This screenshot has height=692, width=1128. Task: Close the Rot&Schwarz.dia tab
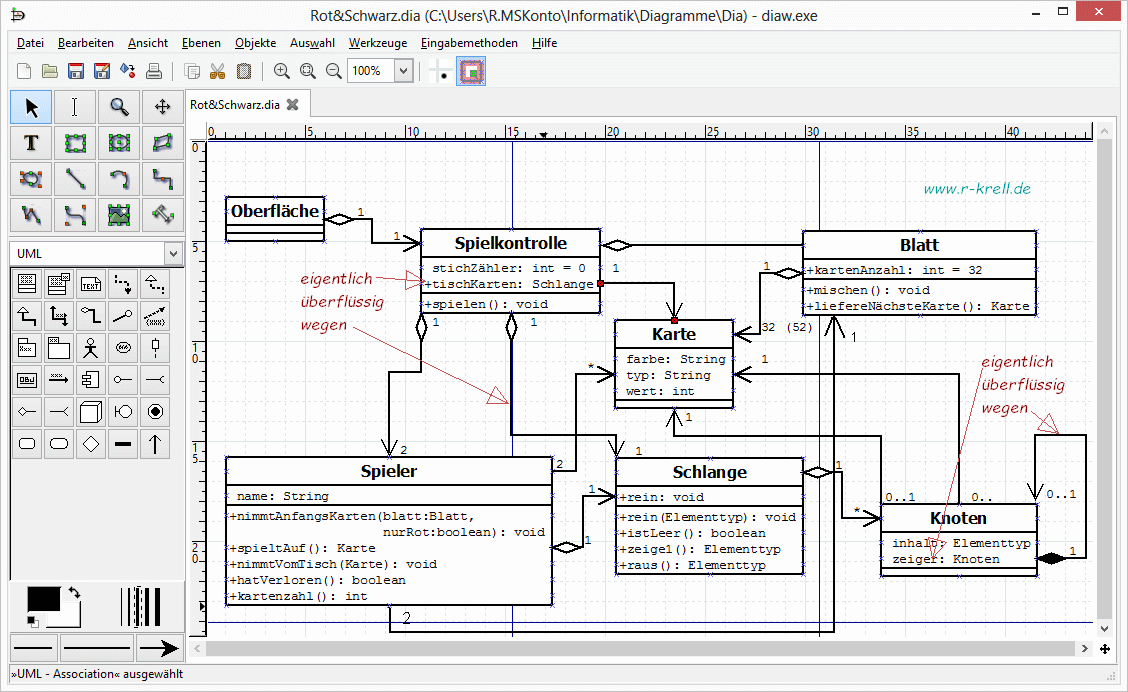click(x=292, y=104)
